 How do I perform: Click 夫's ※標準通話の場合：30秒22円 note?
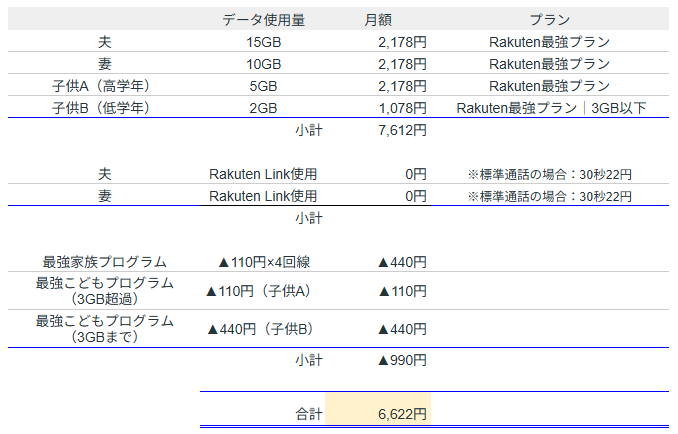click(549, 174)
